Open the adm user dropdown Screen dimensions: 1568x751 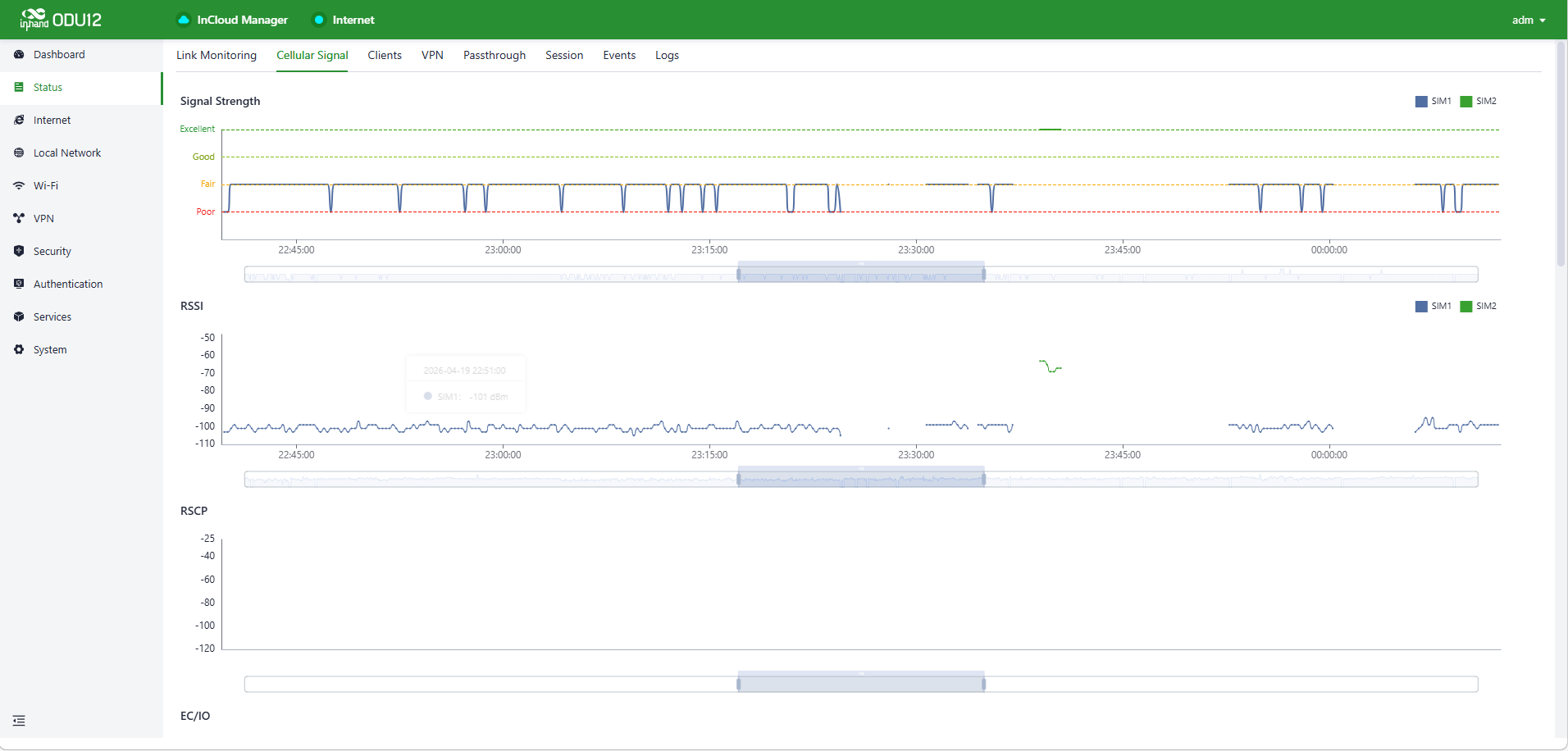click(1528, 20)
